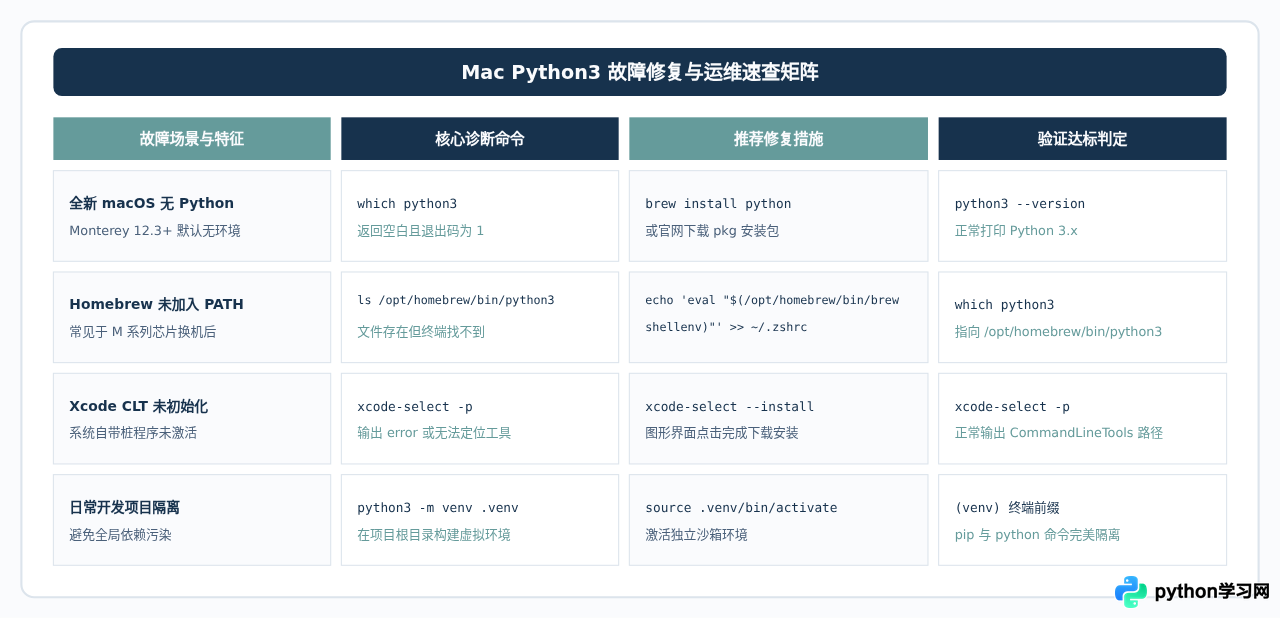Click the 'python学习网' site name
This screenshot has height=619, width=1280.
coord(1212,591)
